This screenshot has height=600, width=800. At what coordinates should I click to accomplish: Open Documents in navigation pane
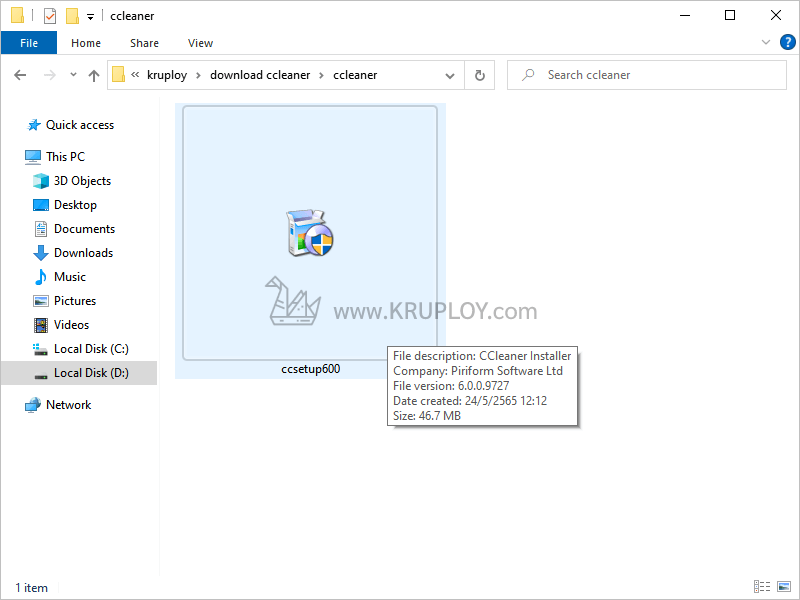tap(84, 229)
